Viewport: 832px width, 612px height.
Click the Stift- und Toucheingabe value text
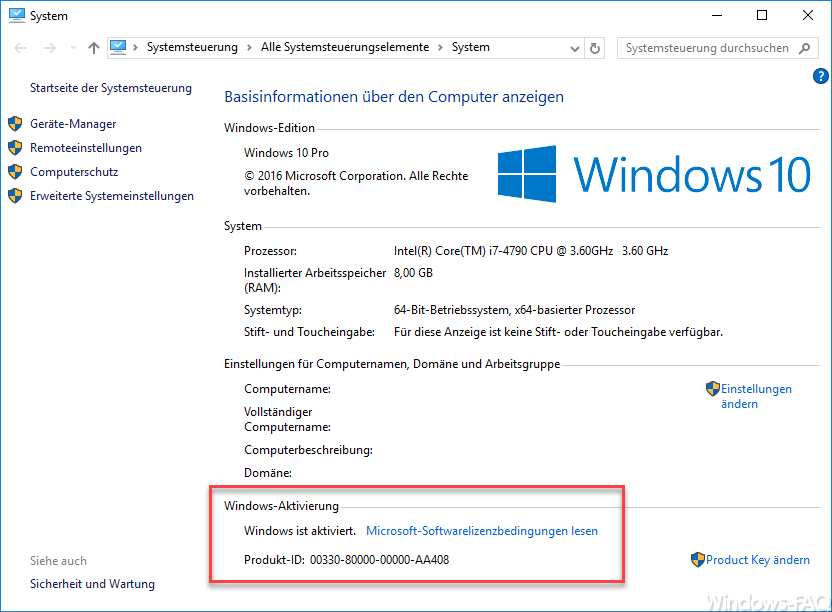pyautogui.click(x=558, y=332)
